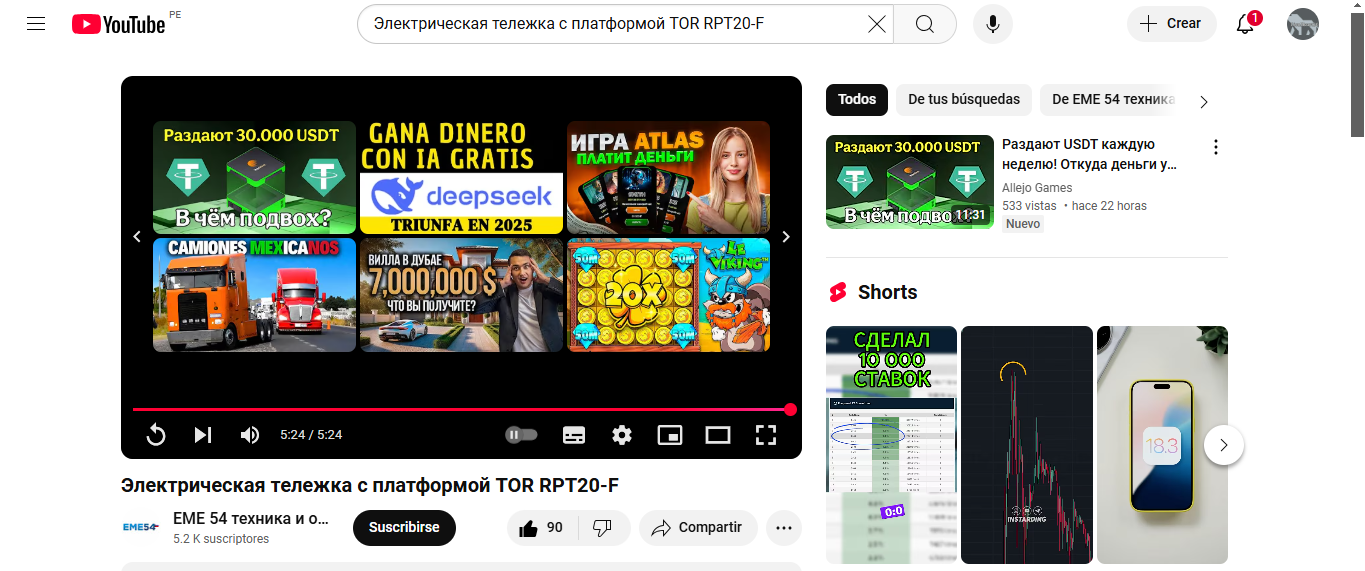Enter full screen mode
The width and height of the screenshot is (1365, 571).
(766, 434)
